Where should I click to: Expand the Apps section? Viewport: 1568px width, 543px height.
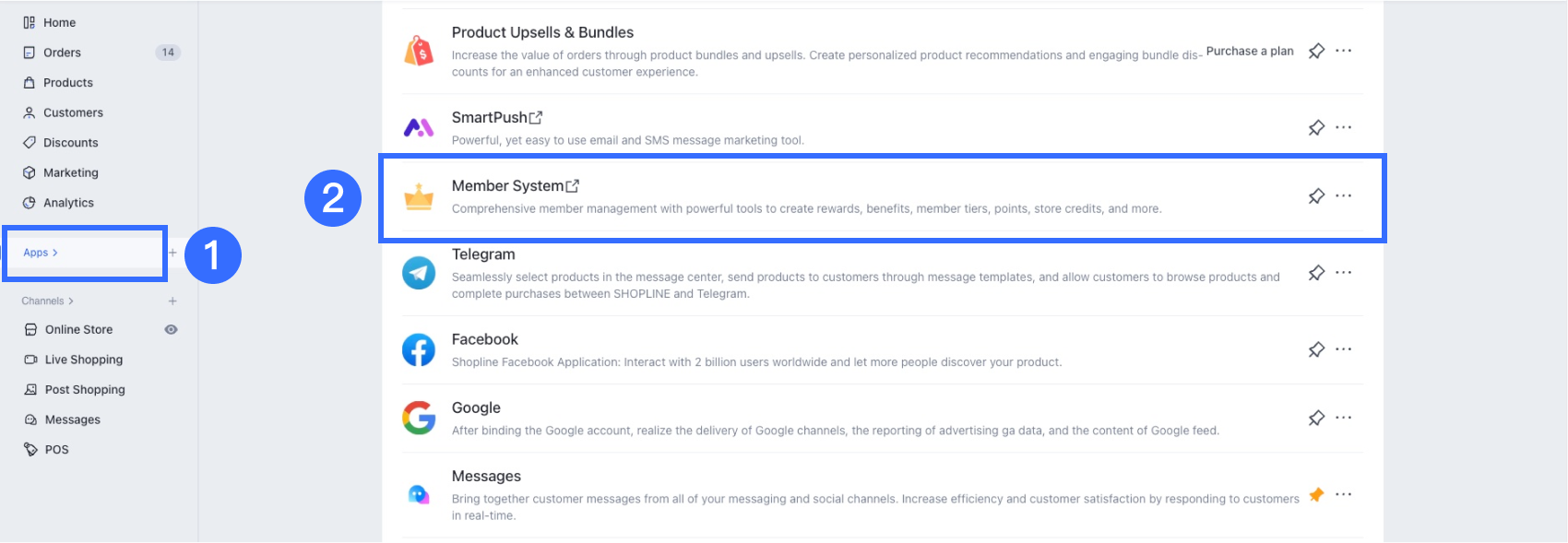point(41,253)
